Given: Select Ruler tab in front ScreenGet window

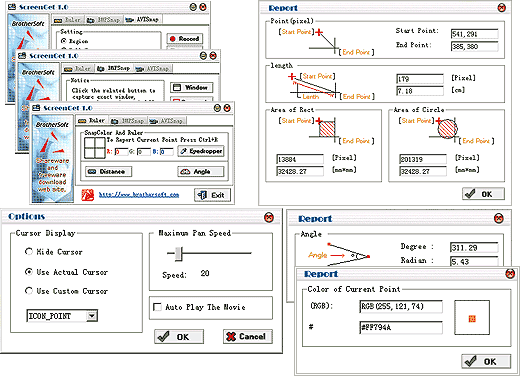Looking at the screenshot, I should pyautogui.click(x=91, y=120).
